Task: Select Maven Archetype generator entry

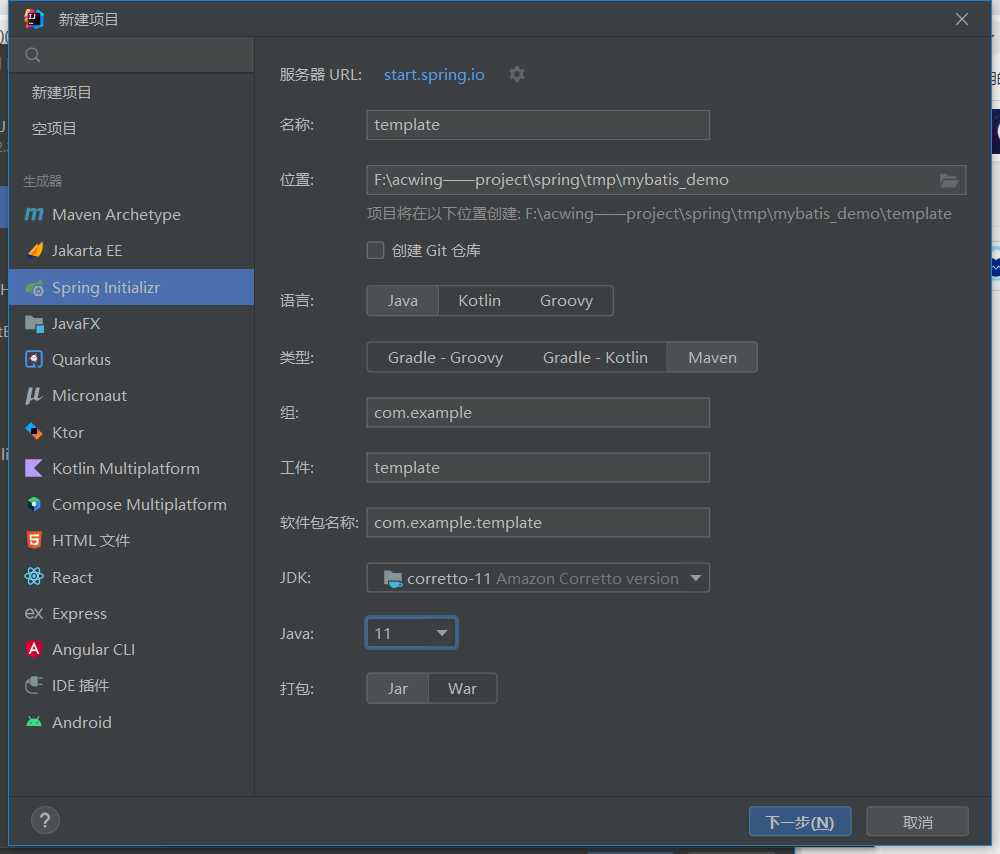Action: (x=131, y=214)
